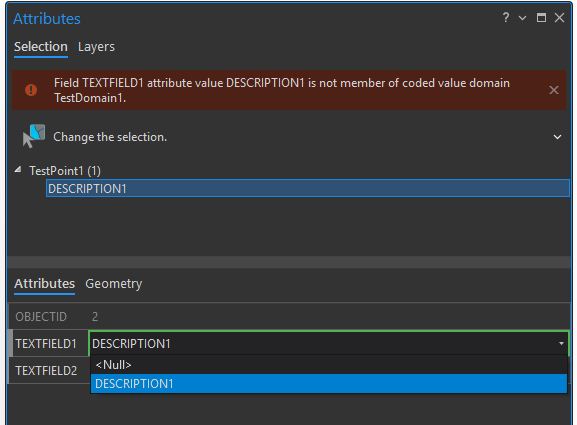Toggle the TEXTFIELD1 combo box arrow

(x=561, y=343)
